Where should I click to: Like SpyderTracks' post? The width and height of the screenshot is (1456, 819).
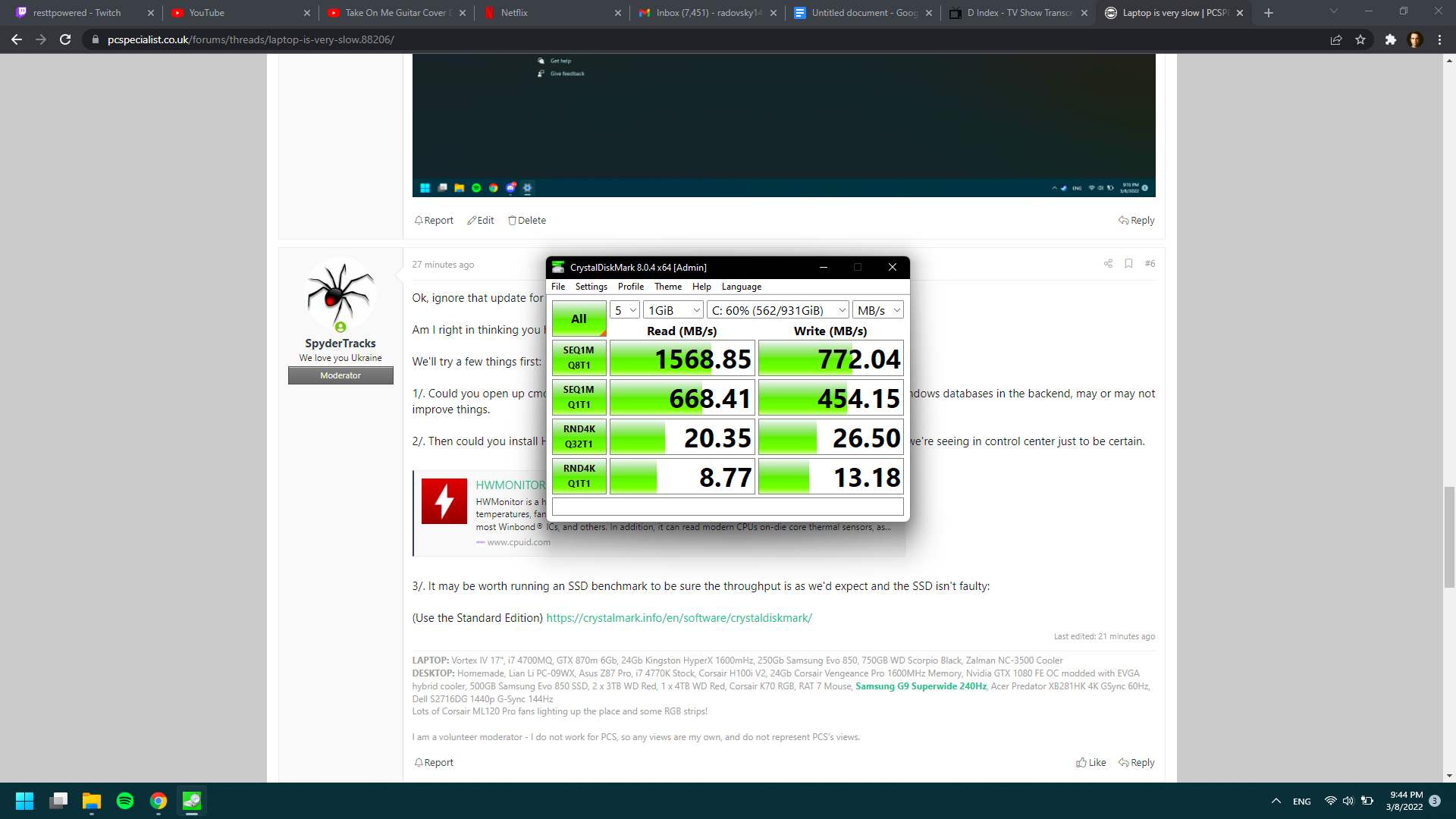point(1090,762)
